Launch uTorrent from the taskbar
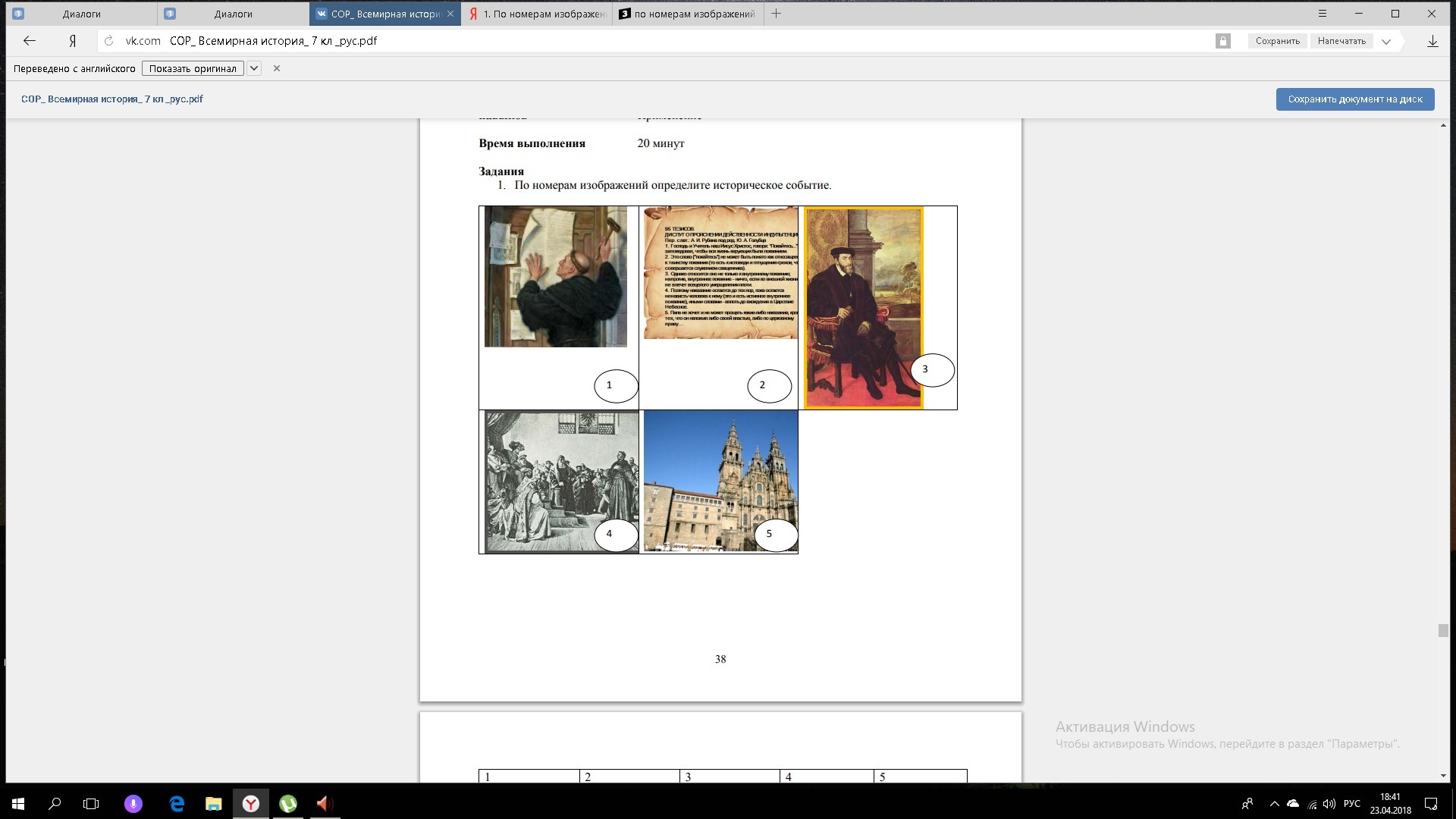Screen dimensions: 1456x819 (288, 804)
